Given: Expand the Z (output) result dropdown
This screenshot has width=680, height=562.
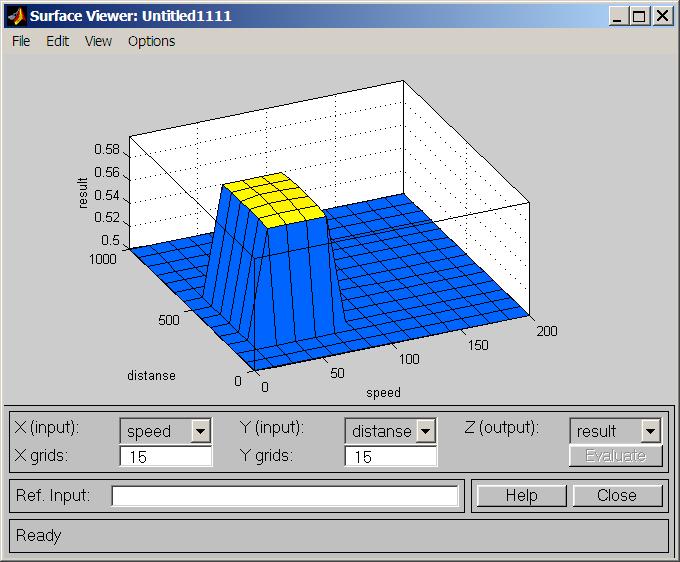Looking at the screenshot, I should coord(651,431).
